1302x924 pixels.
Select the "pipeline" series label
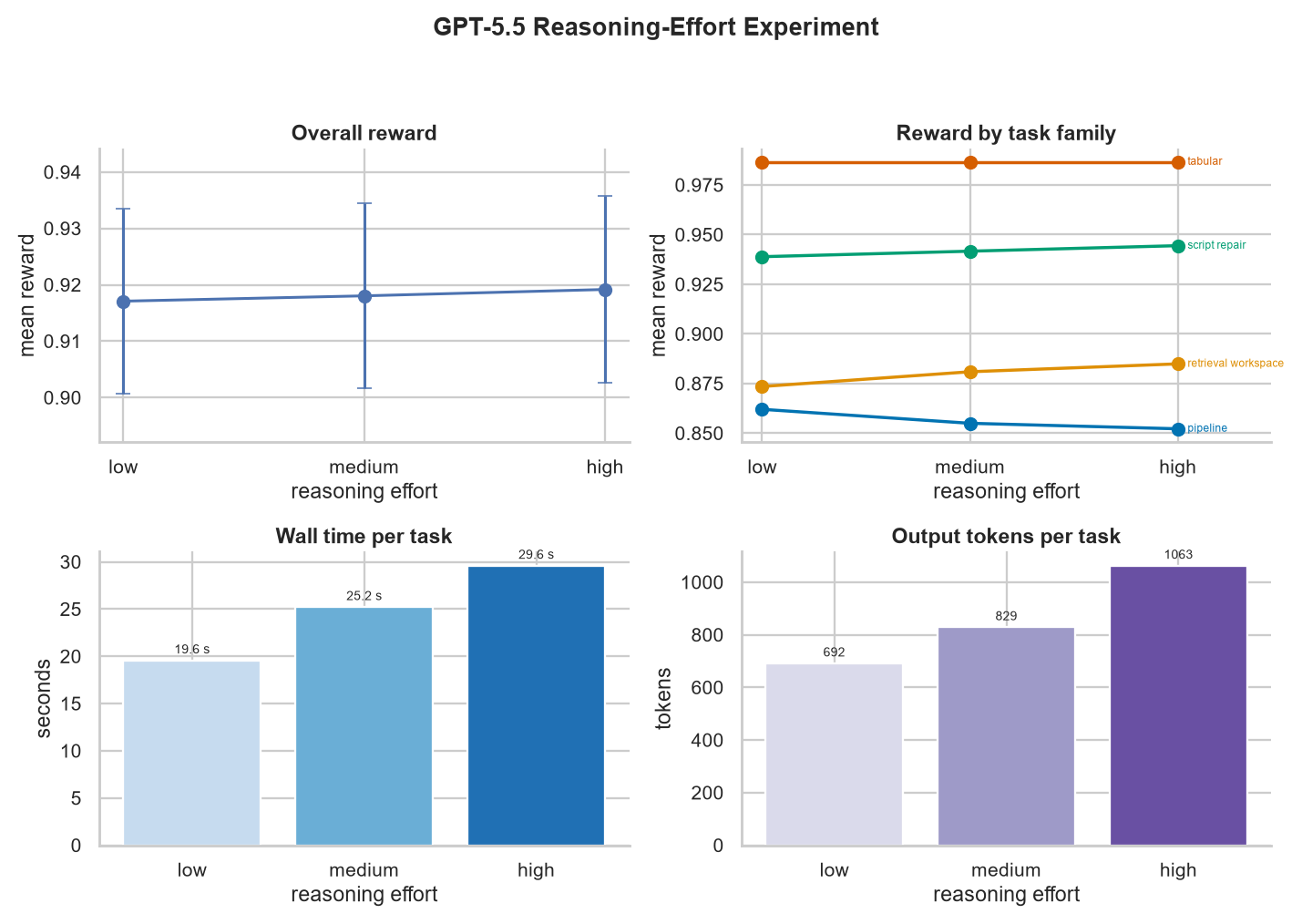pyautogui.click(x=1207, y=428)
